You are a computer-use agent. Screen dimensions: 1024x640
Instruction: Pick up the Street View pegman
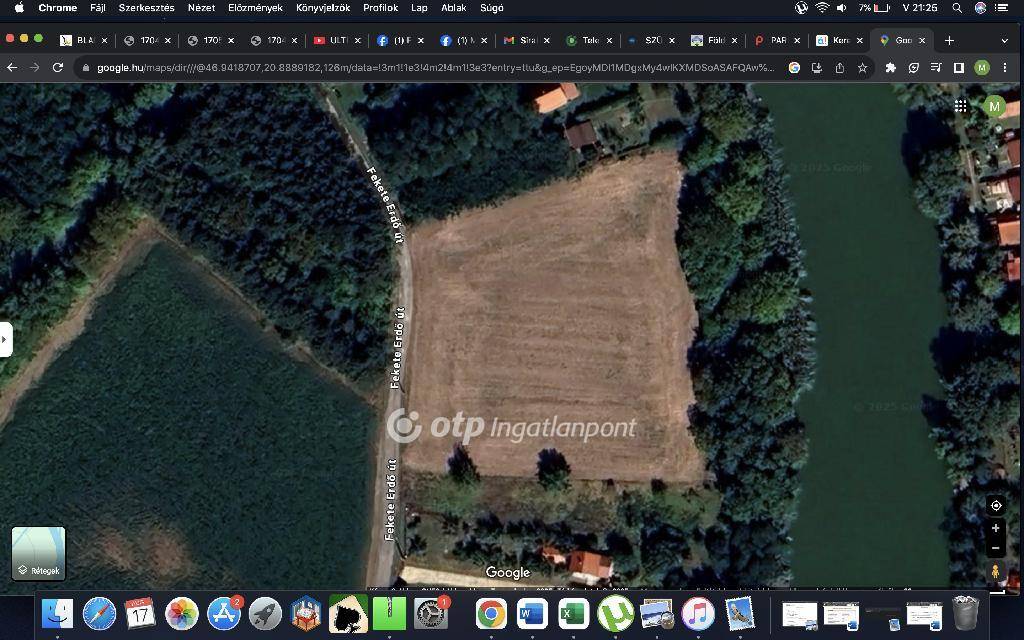coord(995,572)
